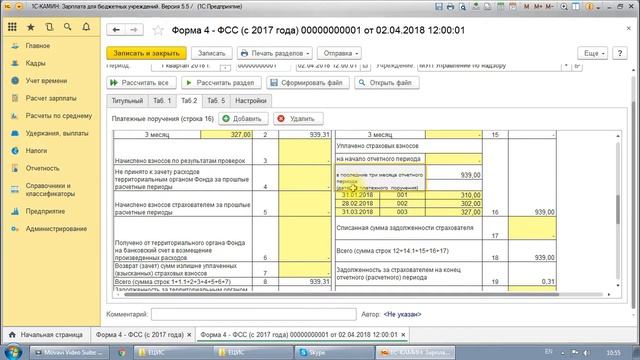640x360 pixels.
Task: Select payment order number 003 cell
Action: [x=402, y=212]
